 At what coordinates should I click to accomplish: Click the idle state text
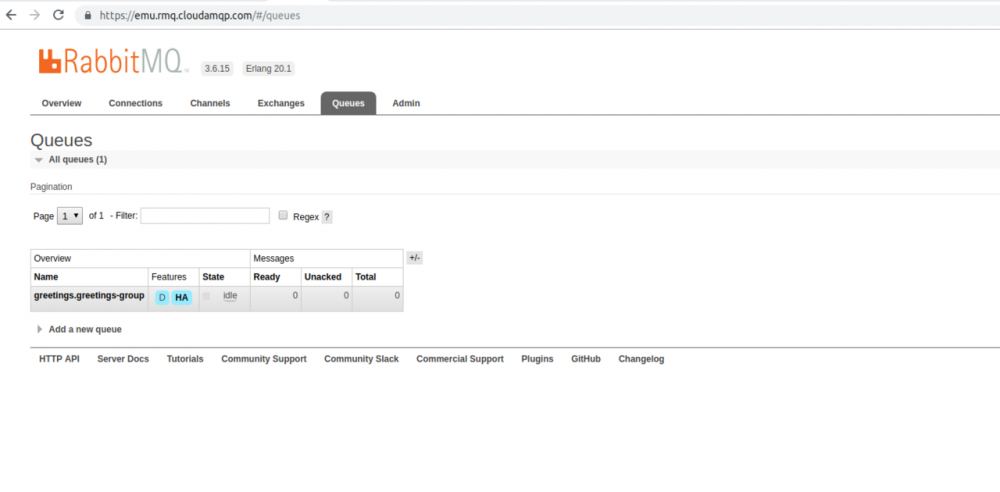(x=230, y=296)
